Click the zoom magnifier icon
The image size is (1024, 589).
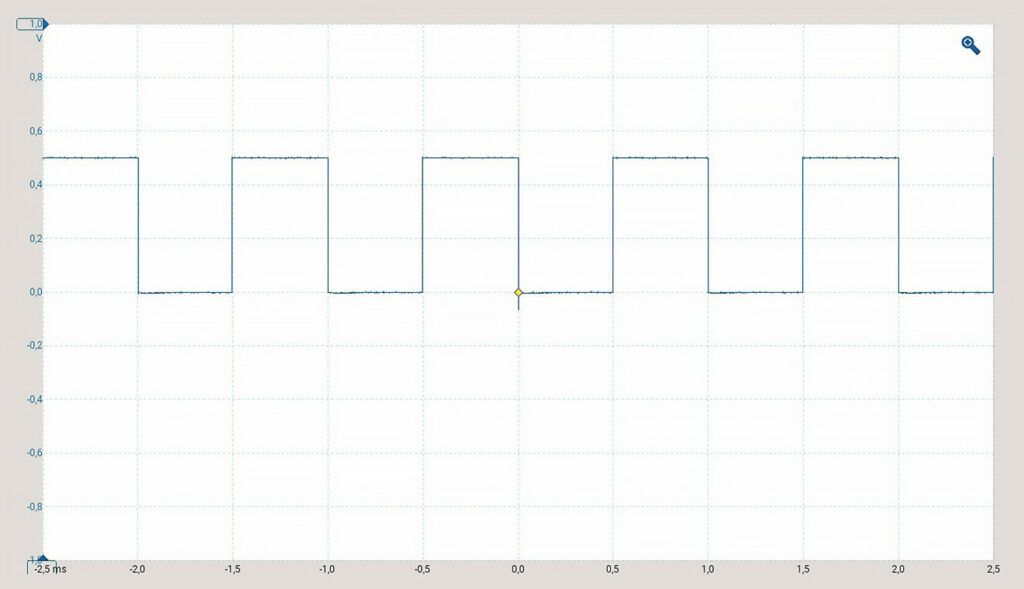(970, 45)
